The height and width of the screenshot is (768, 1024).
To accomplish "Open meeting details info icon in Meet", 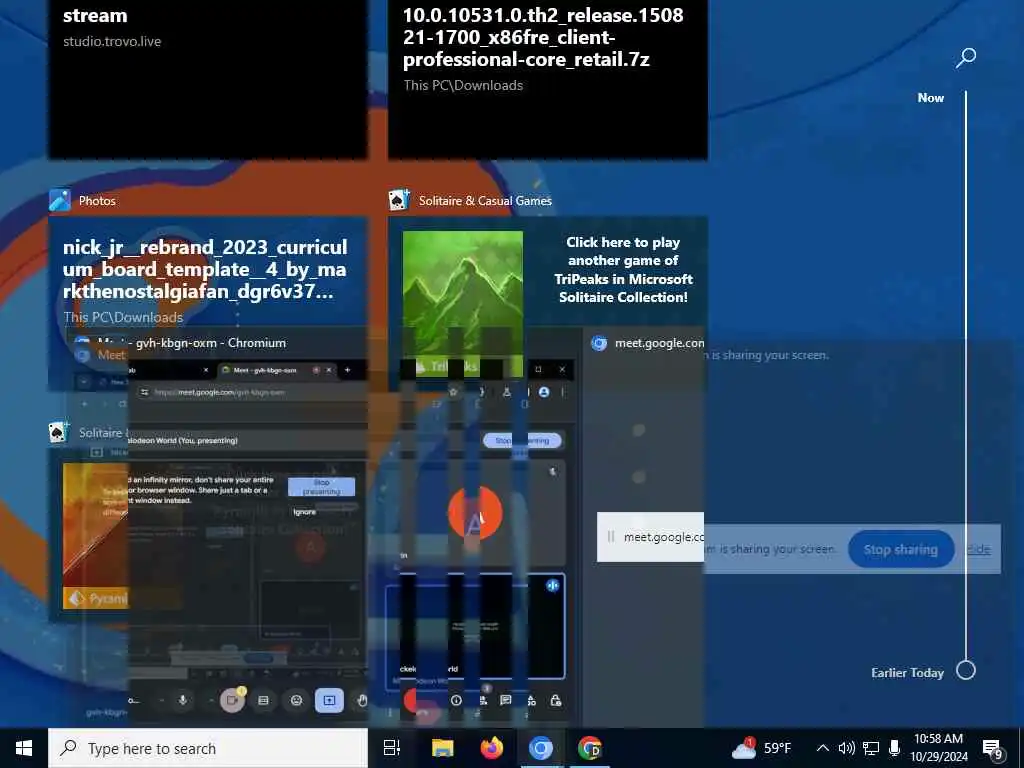I will (x=456, y=700).
